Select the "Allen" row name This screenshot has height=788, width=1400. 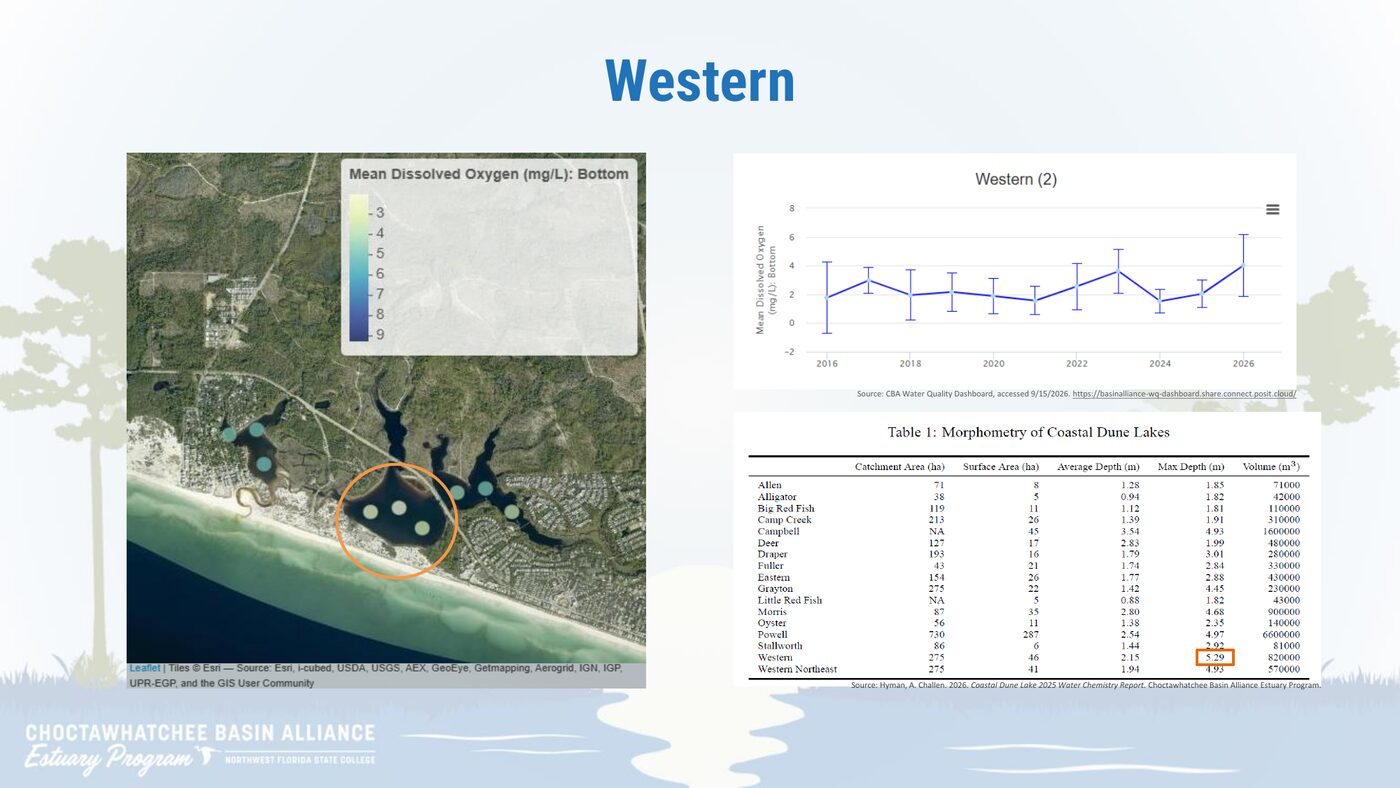(x=770, y=485)
